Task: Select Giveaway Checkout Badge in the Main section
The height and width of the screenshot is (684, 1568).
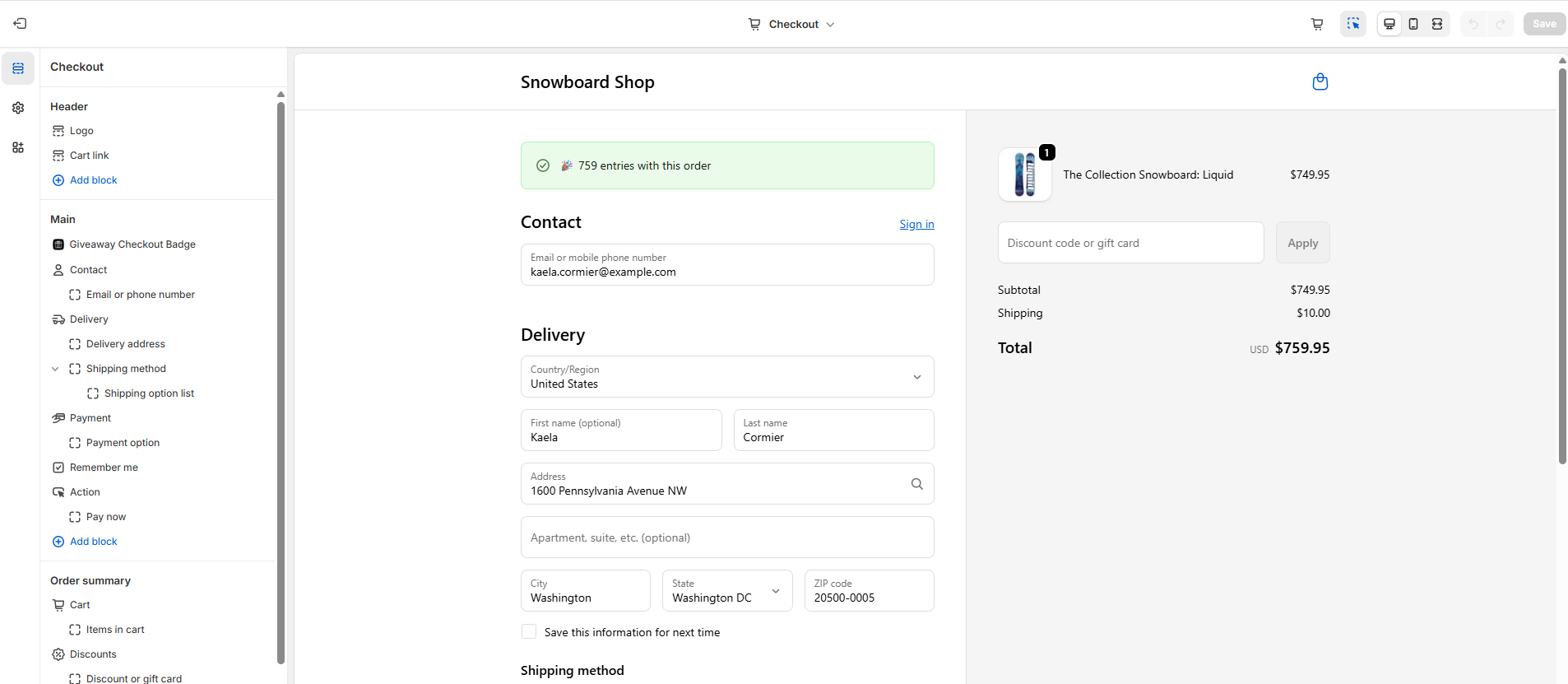Action: pos(132,244)
